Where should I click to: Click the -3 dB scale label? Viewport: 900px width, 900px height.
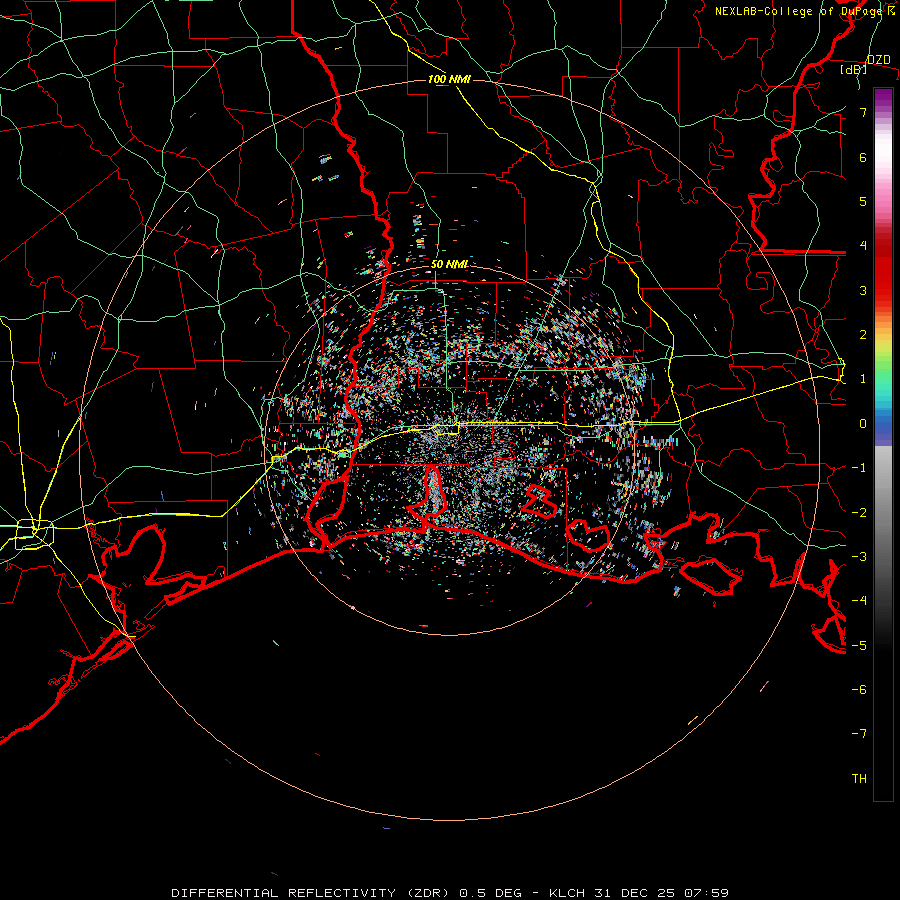pyautogui.click(x=859, y=557)
